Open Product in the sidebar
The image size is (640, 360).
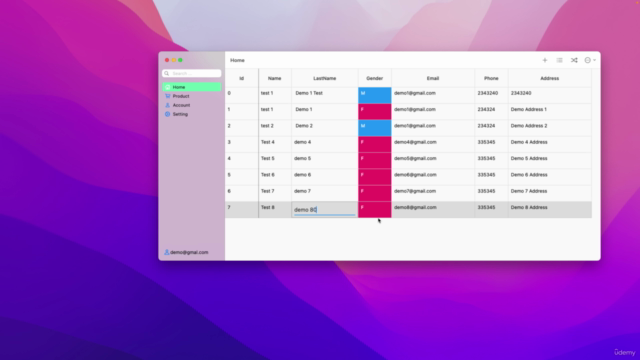tap(191, 96)
